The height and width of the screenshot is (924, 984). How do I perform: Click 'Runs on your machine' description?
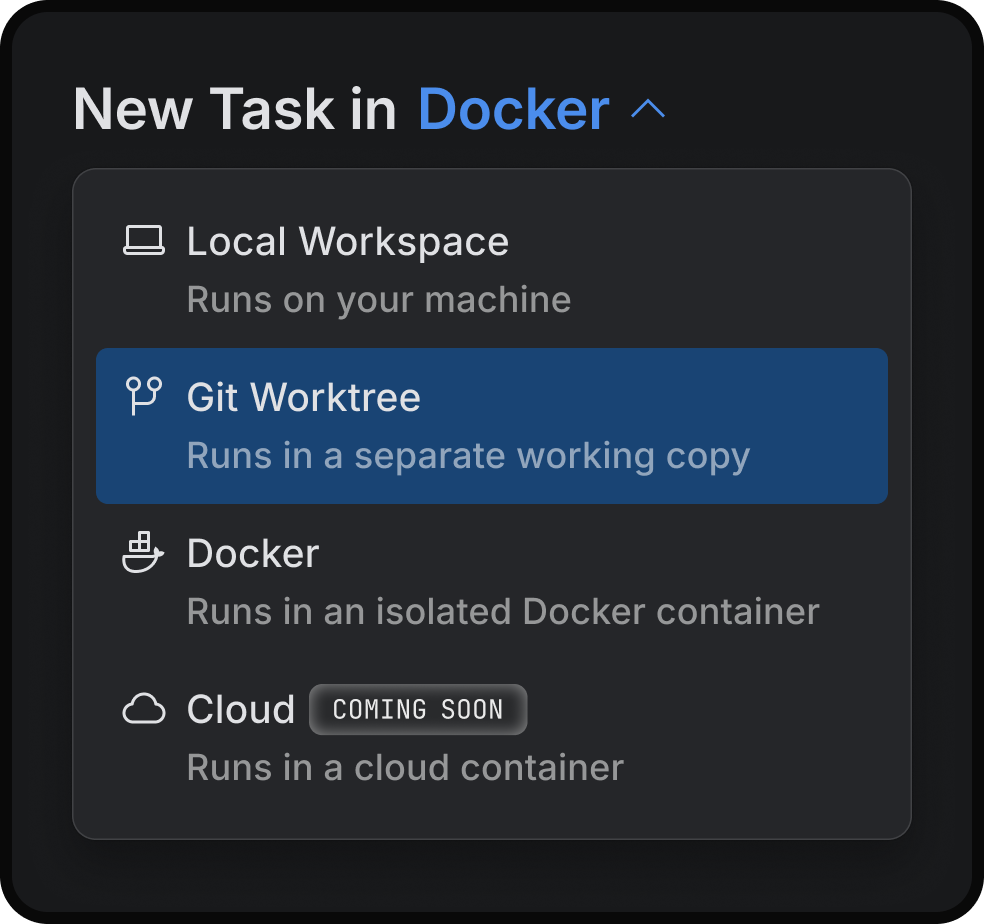click(x=379, y=299)
